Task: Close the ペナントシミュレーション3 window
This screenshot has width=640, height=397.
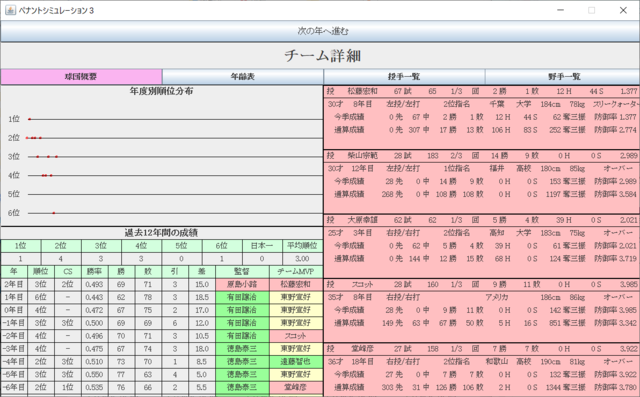Action: pyautogui.click(x=623, y=10)
